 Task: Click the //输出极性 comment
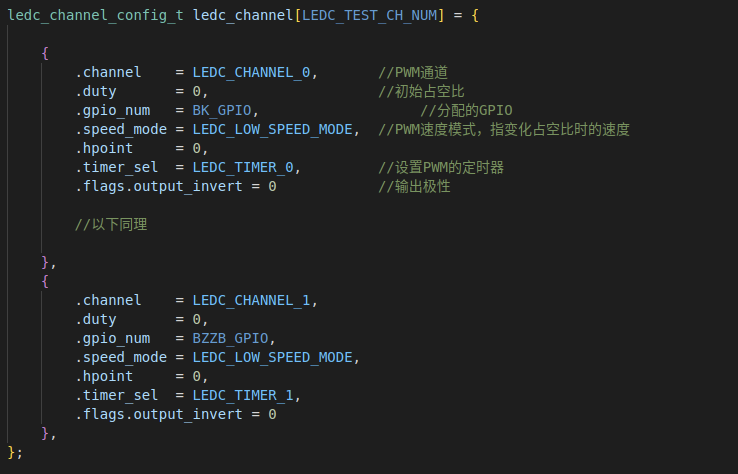(414, 186)
